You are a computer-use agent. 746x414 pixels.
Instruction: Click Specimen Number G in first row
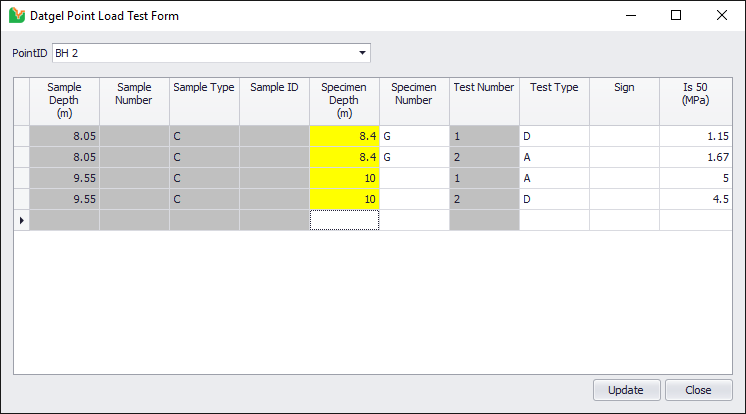point(414,136)
